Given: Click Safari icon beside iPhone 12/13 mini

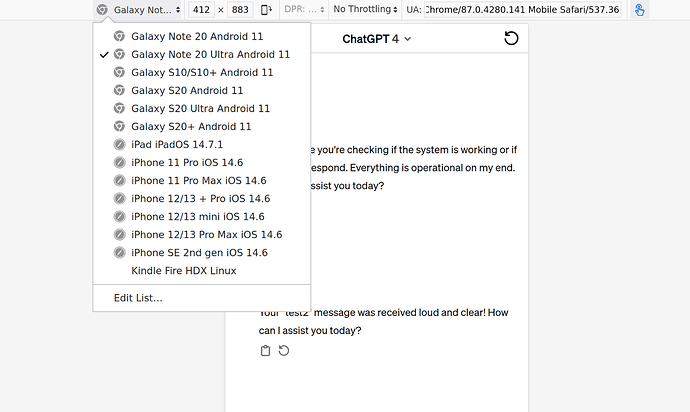Looking at the screenshot, I should [119, 217].
